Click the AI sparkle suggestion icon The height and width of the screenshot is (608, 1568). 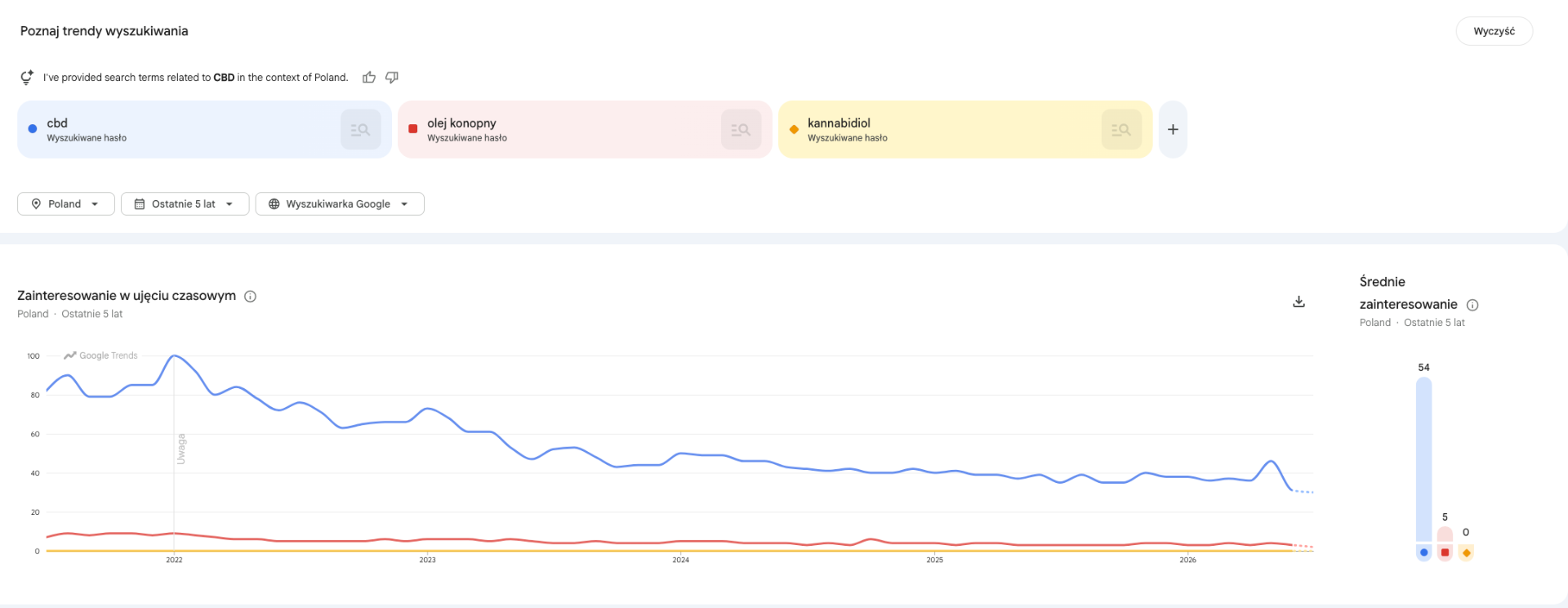pos(27,78)
